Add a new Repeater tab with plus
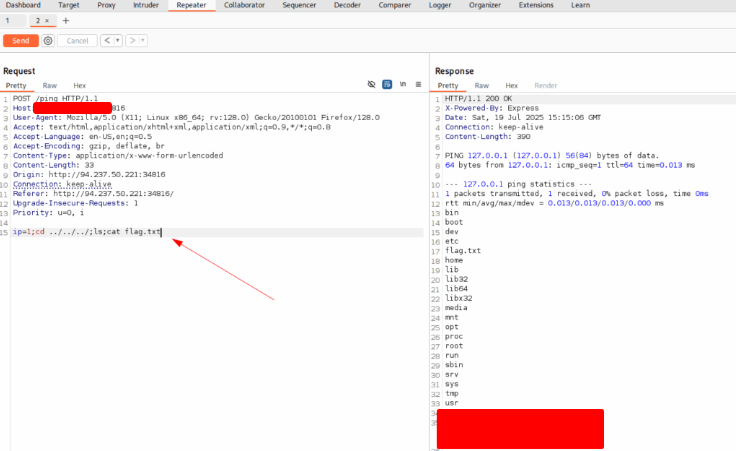The width and height of the screenshot is (737, 451). pos(66,20)
